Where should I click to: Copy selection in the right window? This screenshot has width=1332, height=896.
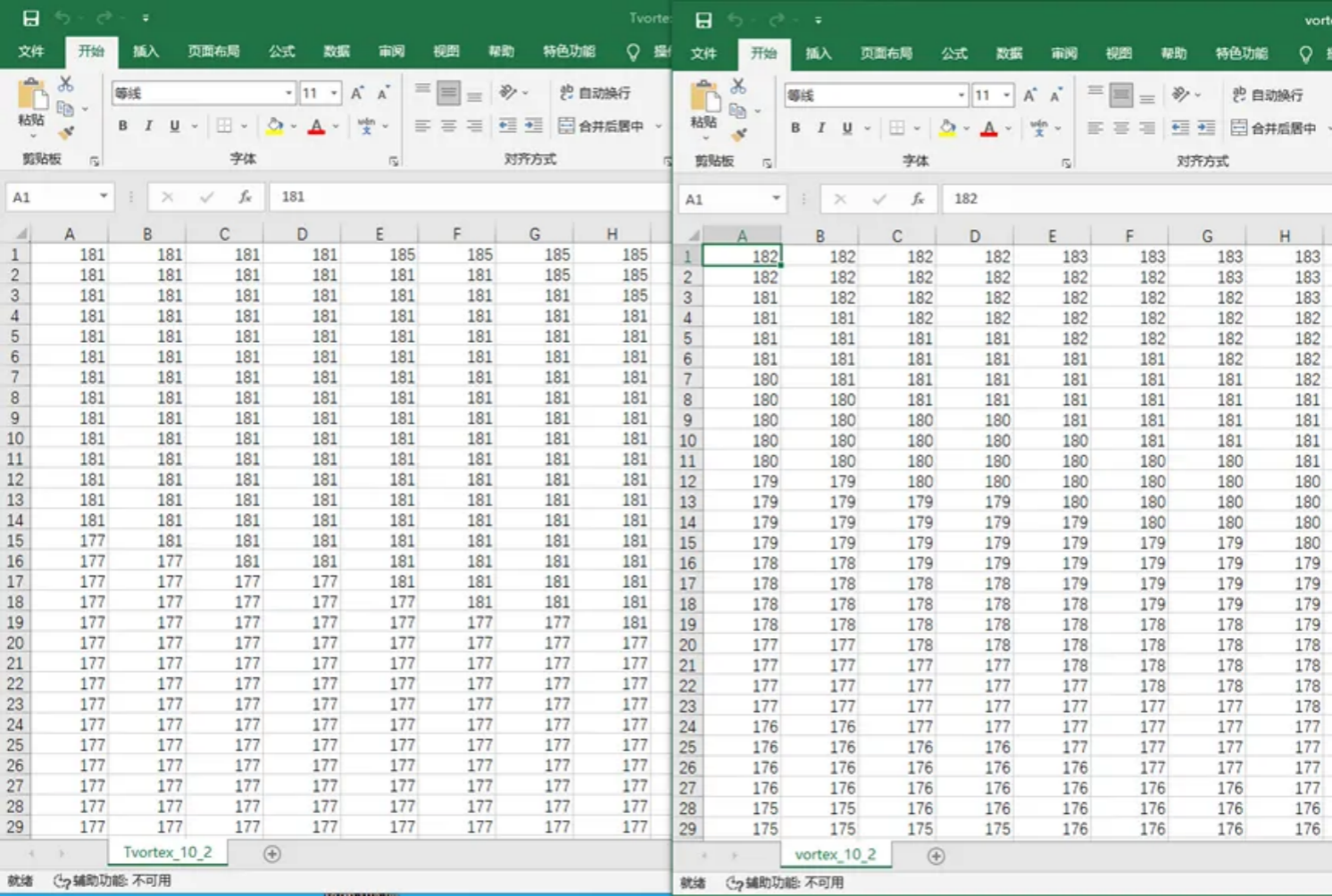point(737,112)
